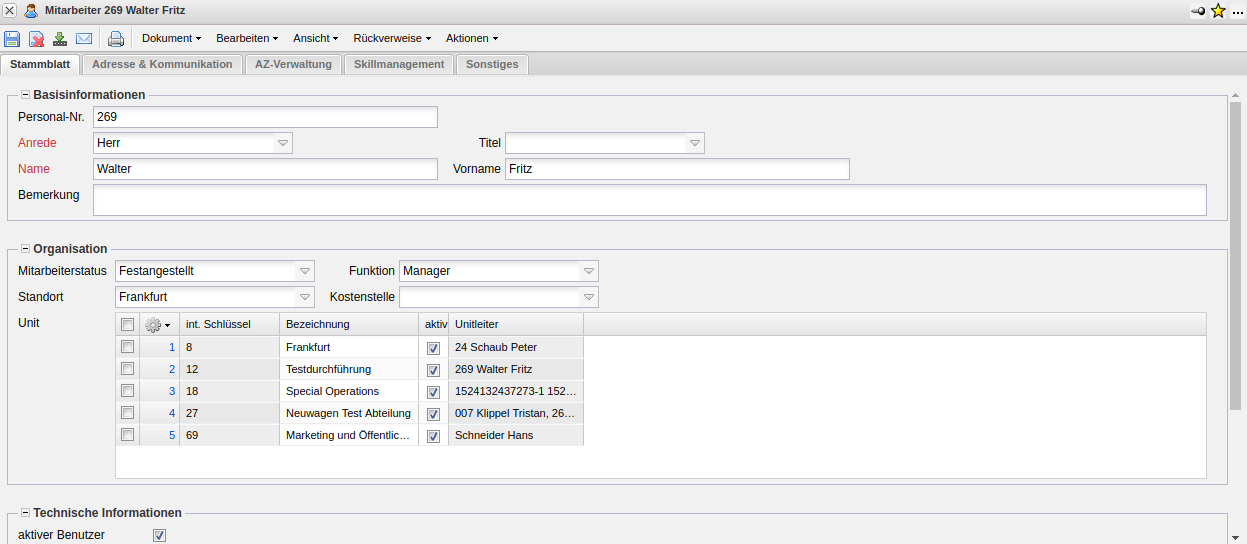
Task: Click the delete document icon with red X
Action: (x=36, y=39)
